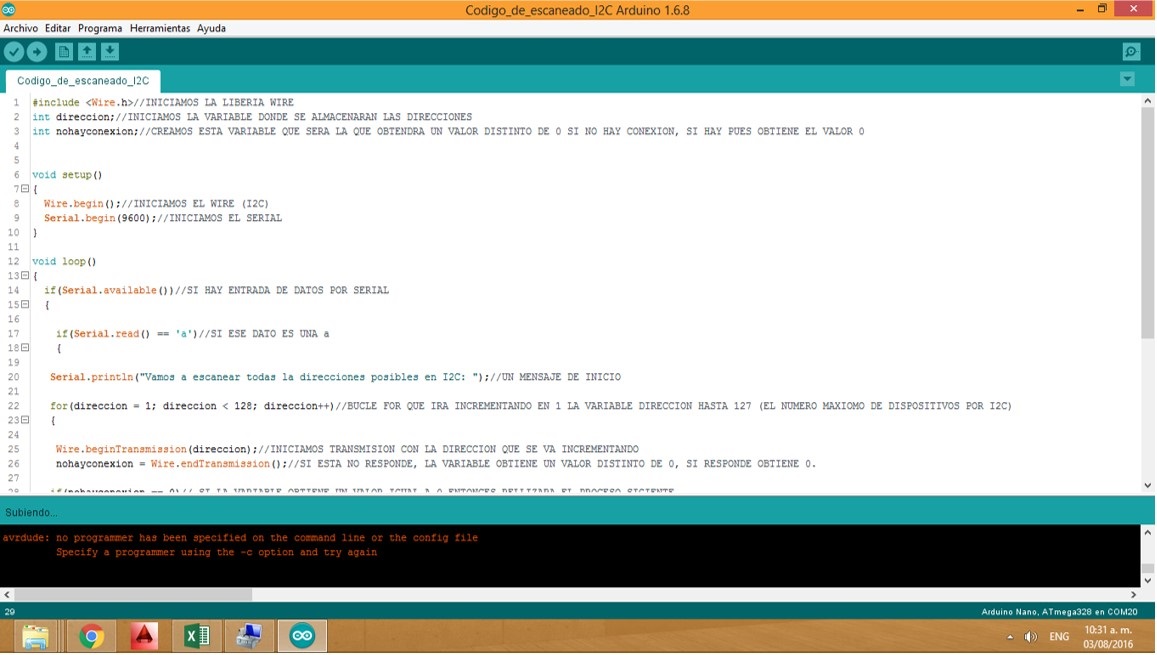This screenshot has height=655, width=1157.
Task: Click the 'void setup()' line
Action: (x=67, y=175)
